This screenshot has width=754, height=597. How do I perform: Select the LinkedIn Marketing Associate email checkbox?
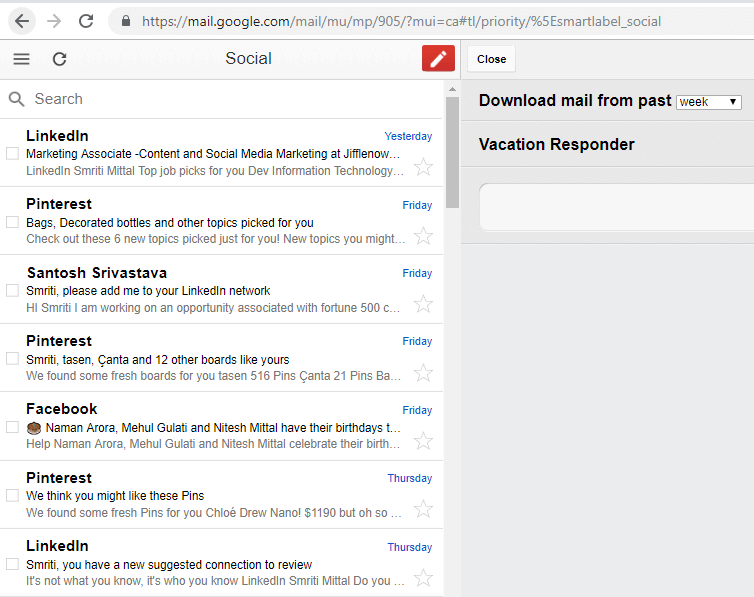point(13,153)
